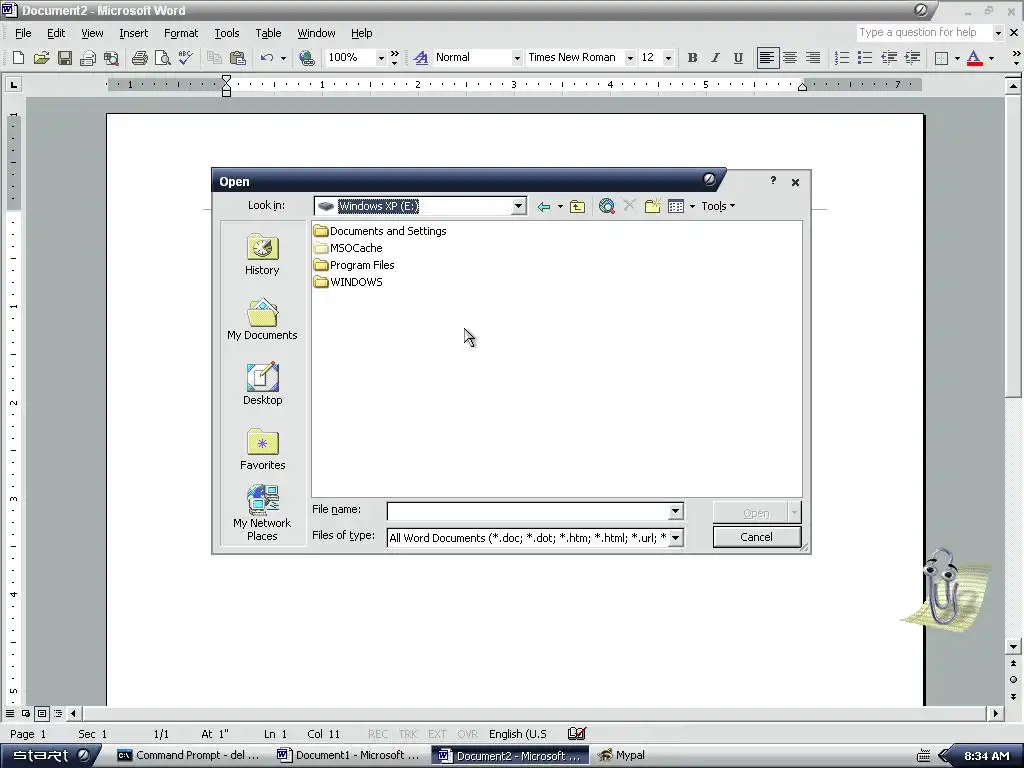This screenshot has width=1024, height=768.
Task: Switch to Outline view button
Action: coord(58,714)
